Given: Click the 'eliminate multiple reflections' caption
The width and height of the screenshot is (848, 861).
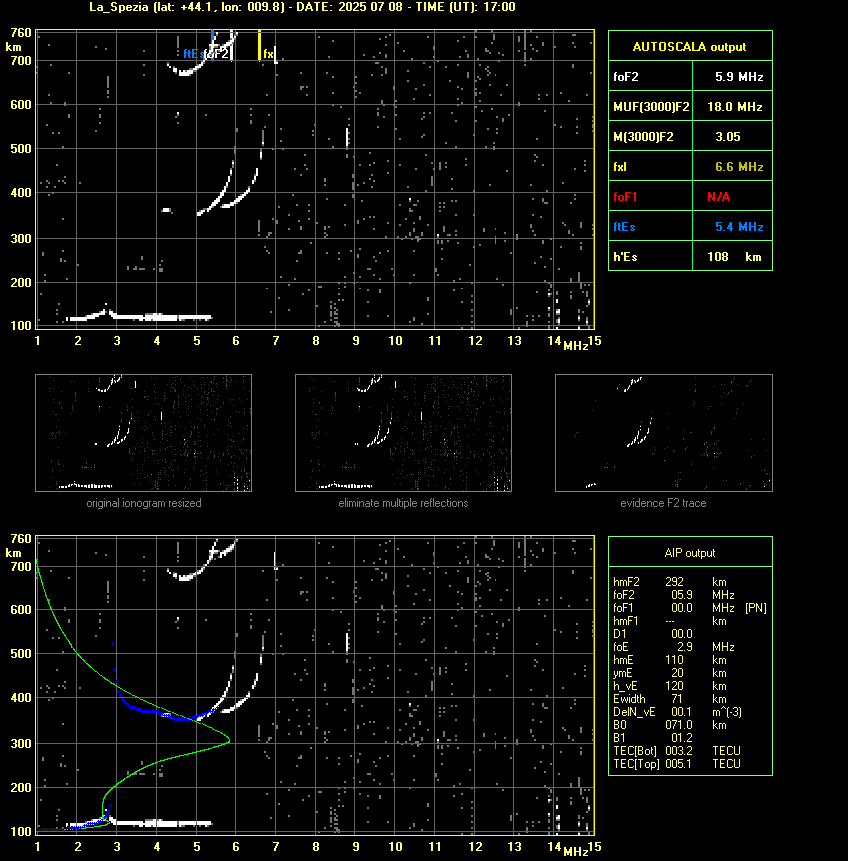Looking at the screenshot, I should pyautogui.click(x=403, y=503).
